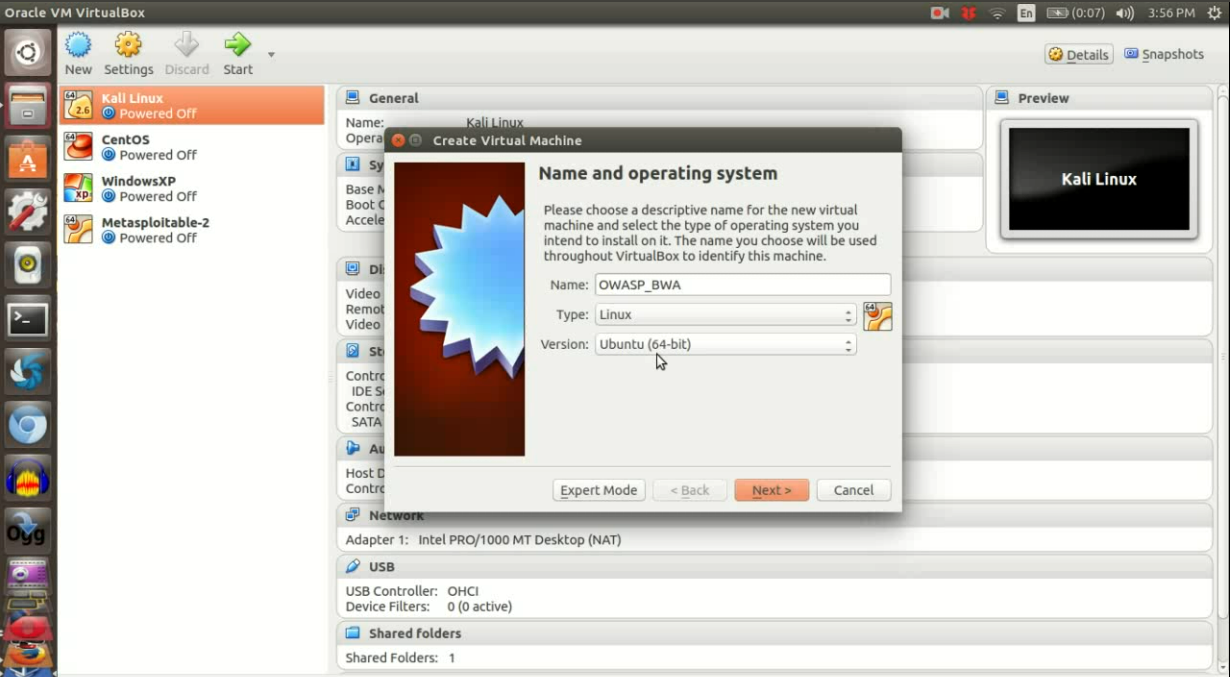Open the Ubuntu dash home launcher icon
This screenshot has height=677, width=1230.
click(27, 52)
